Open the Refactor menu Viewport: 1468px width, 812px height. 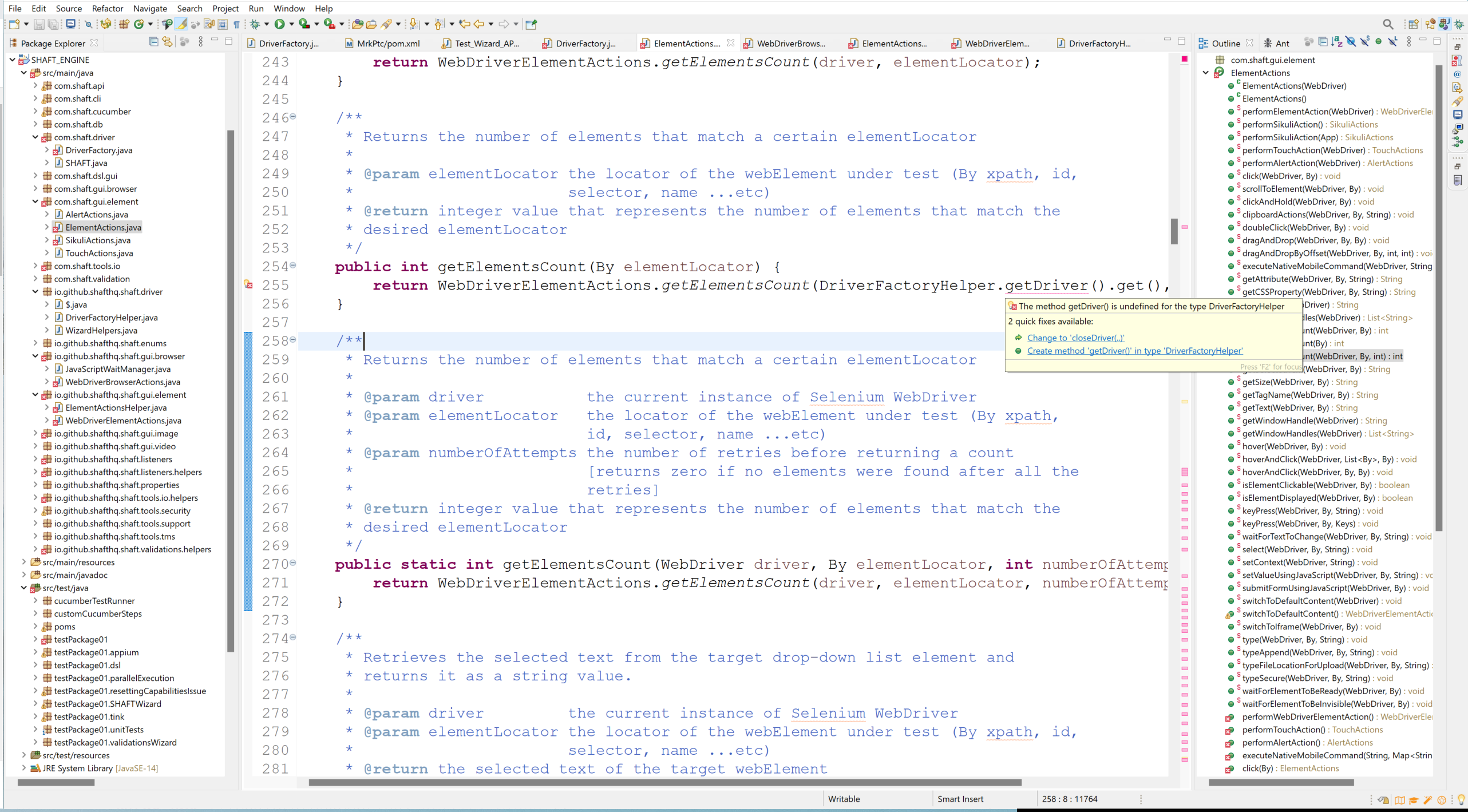tap(107, 8)
